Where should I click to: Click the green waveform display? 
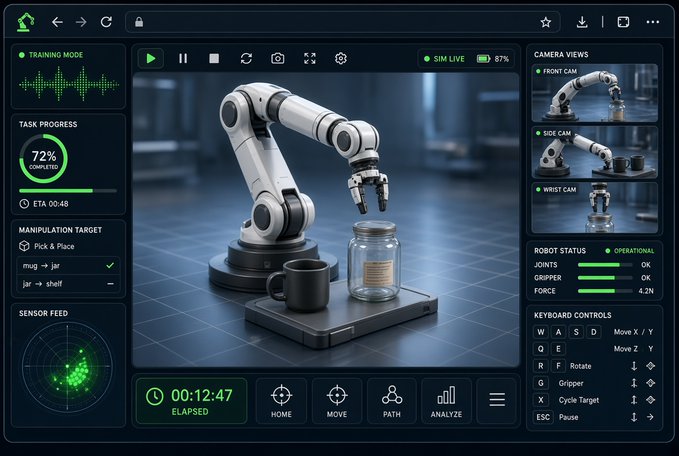(69, 84)
